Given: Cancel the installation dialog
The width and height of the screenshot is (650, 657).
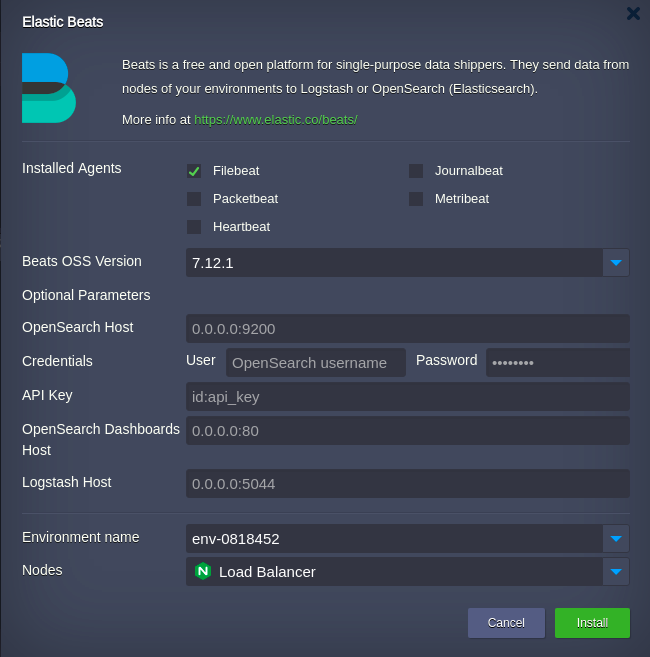Looking at the screenshot, I should click(x=506, y=623).
